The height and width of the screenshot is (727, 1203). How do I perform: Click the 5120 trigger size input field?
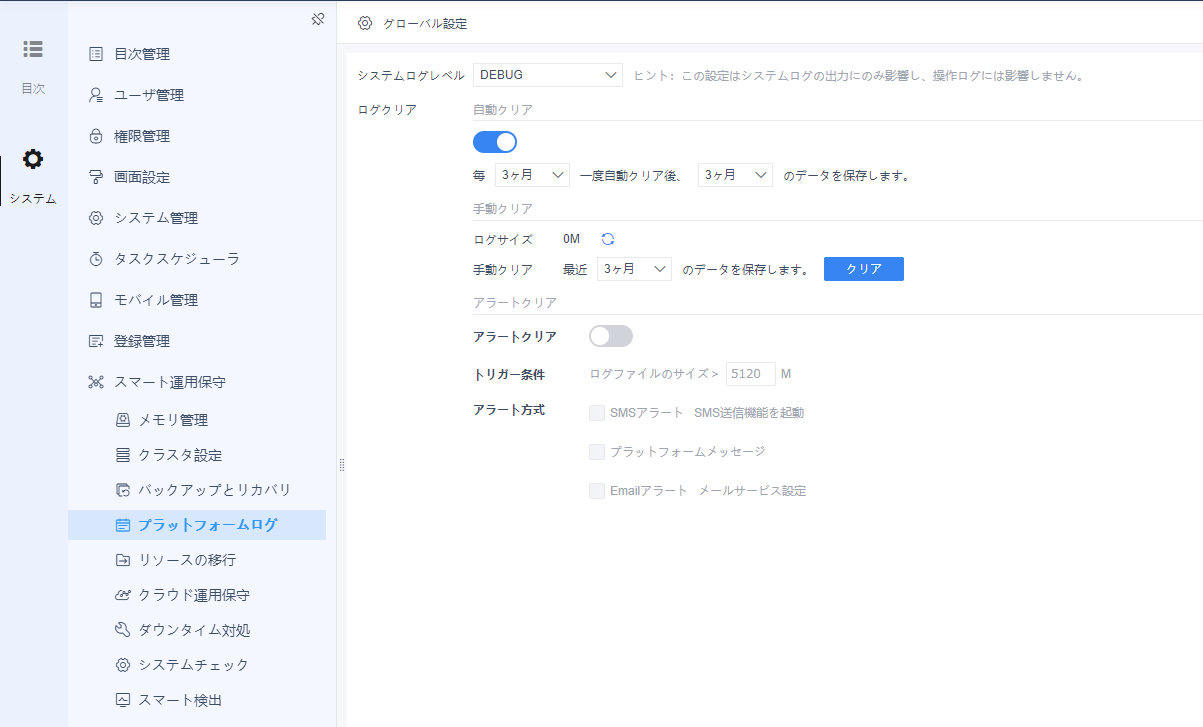pos(750,373)
